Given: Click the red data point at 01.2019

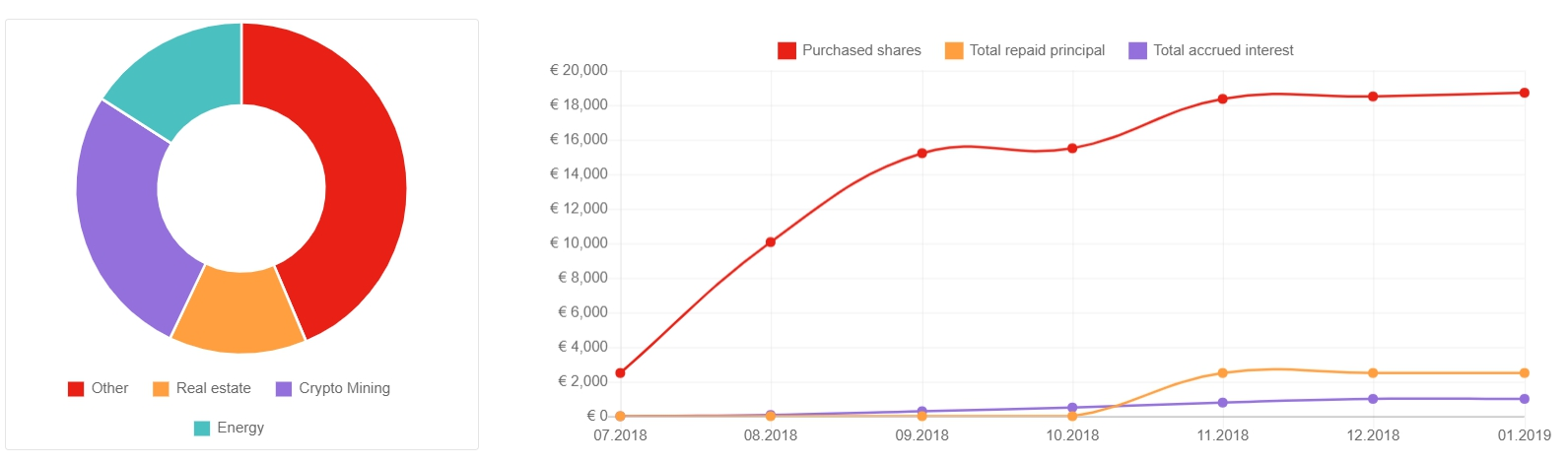Looking at the screenshot, I should [1524, 93].
